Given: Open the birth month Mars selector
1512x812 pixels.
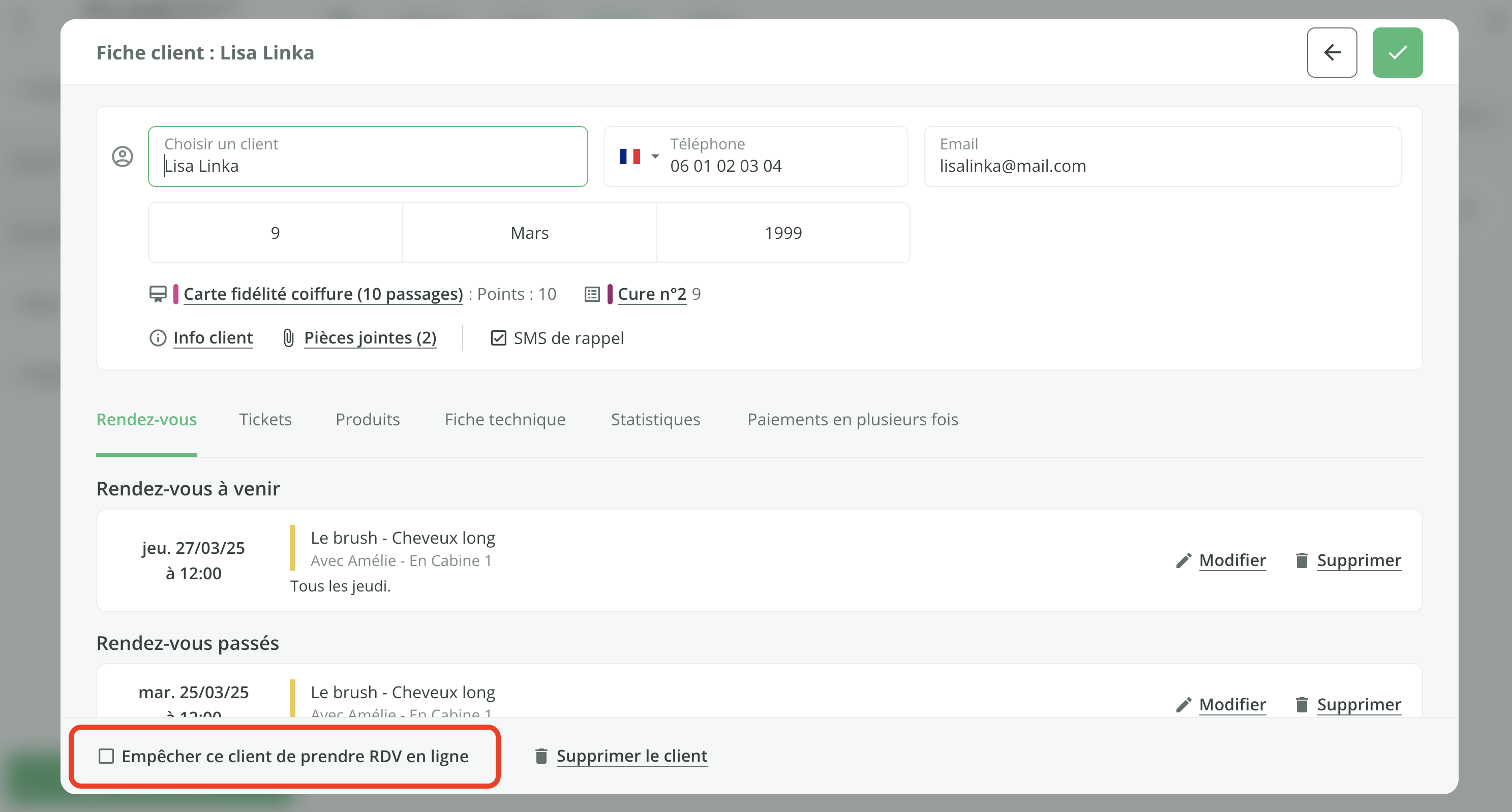Looking at the screenshot, I should coord(529,233).
